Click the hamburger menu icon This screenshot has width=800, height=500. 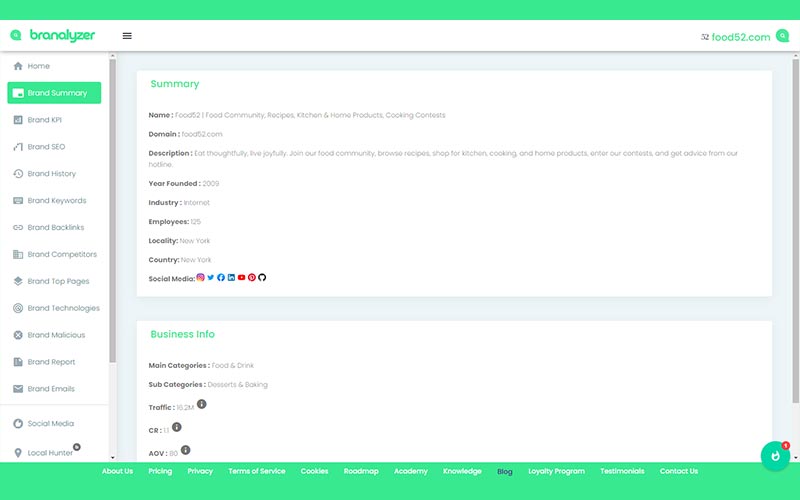[x=127, y=36]
